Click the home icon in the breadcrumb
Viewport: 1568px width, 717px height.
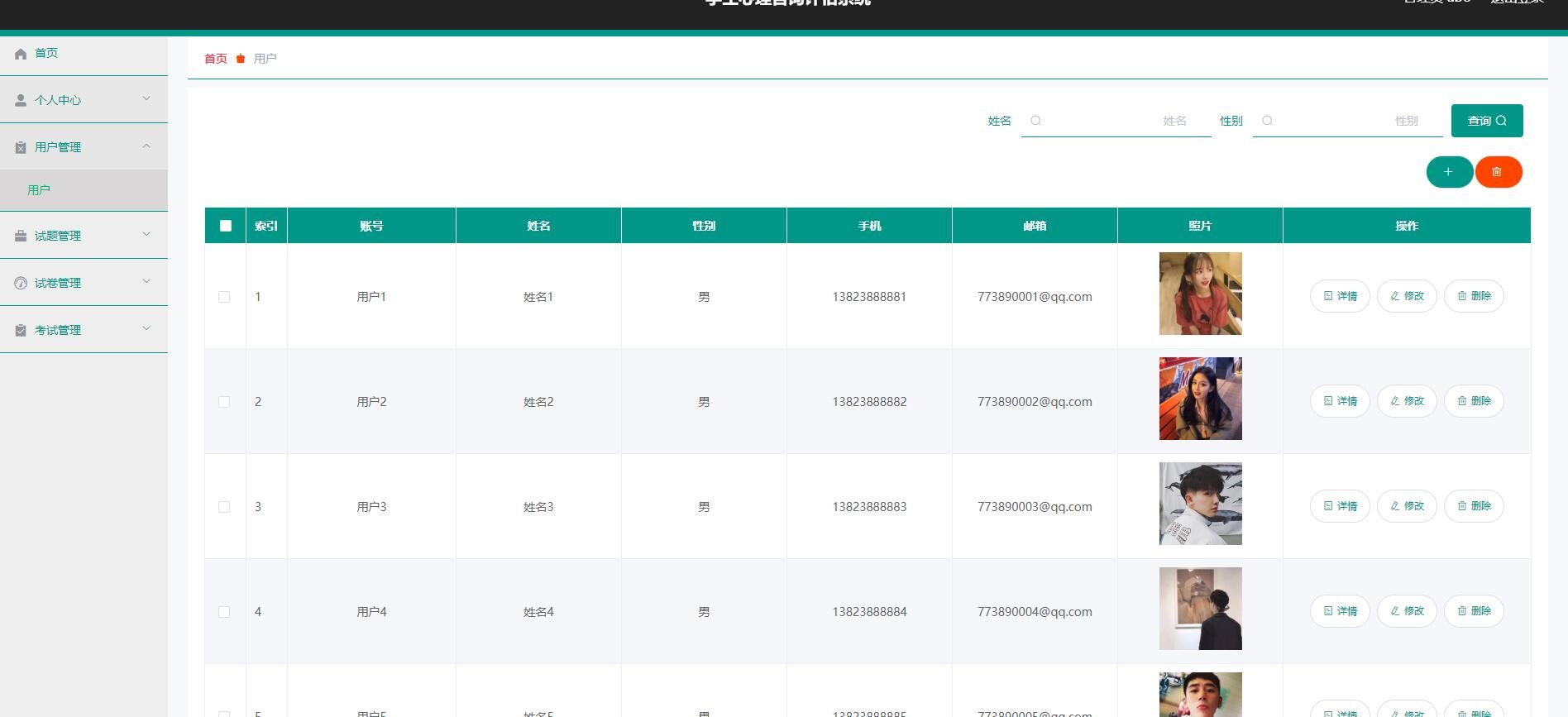241,59
